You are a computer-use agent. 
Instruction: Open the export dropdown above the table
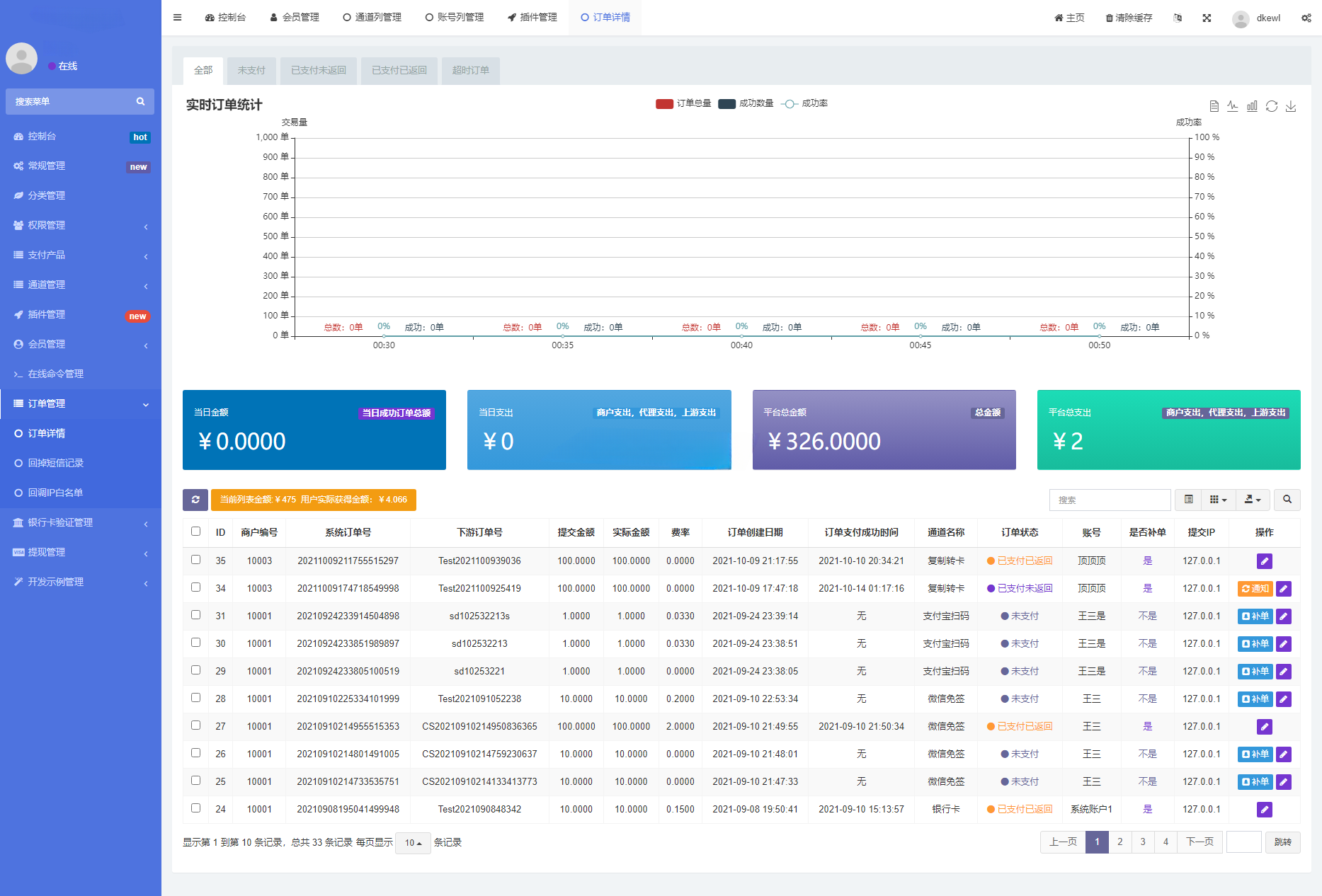click(x=1252, y=500)
